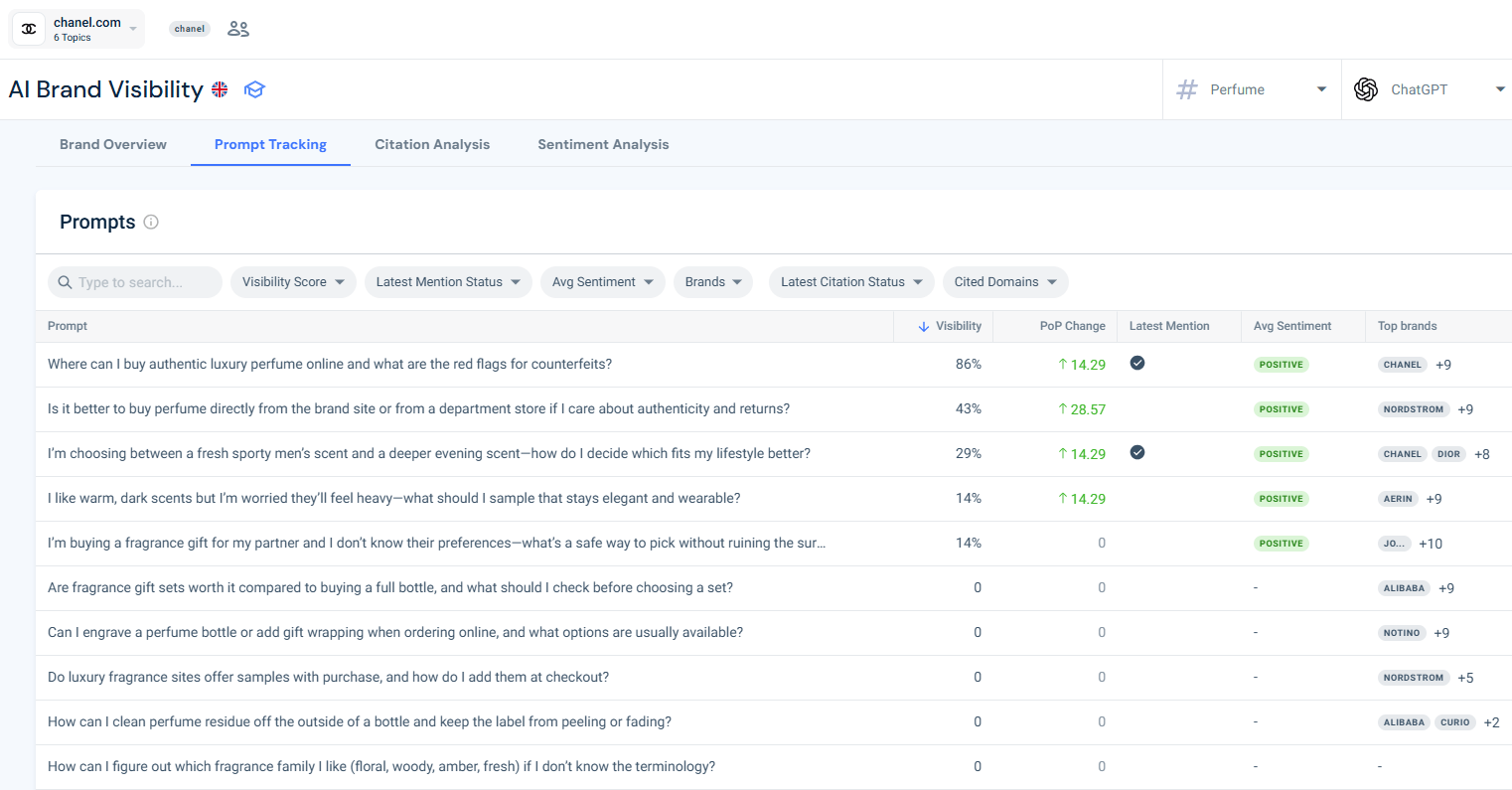
Task: Click the hashtag topic icon
Action: coord(1187,89)
